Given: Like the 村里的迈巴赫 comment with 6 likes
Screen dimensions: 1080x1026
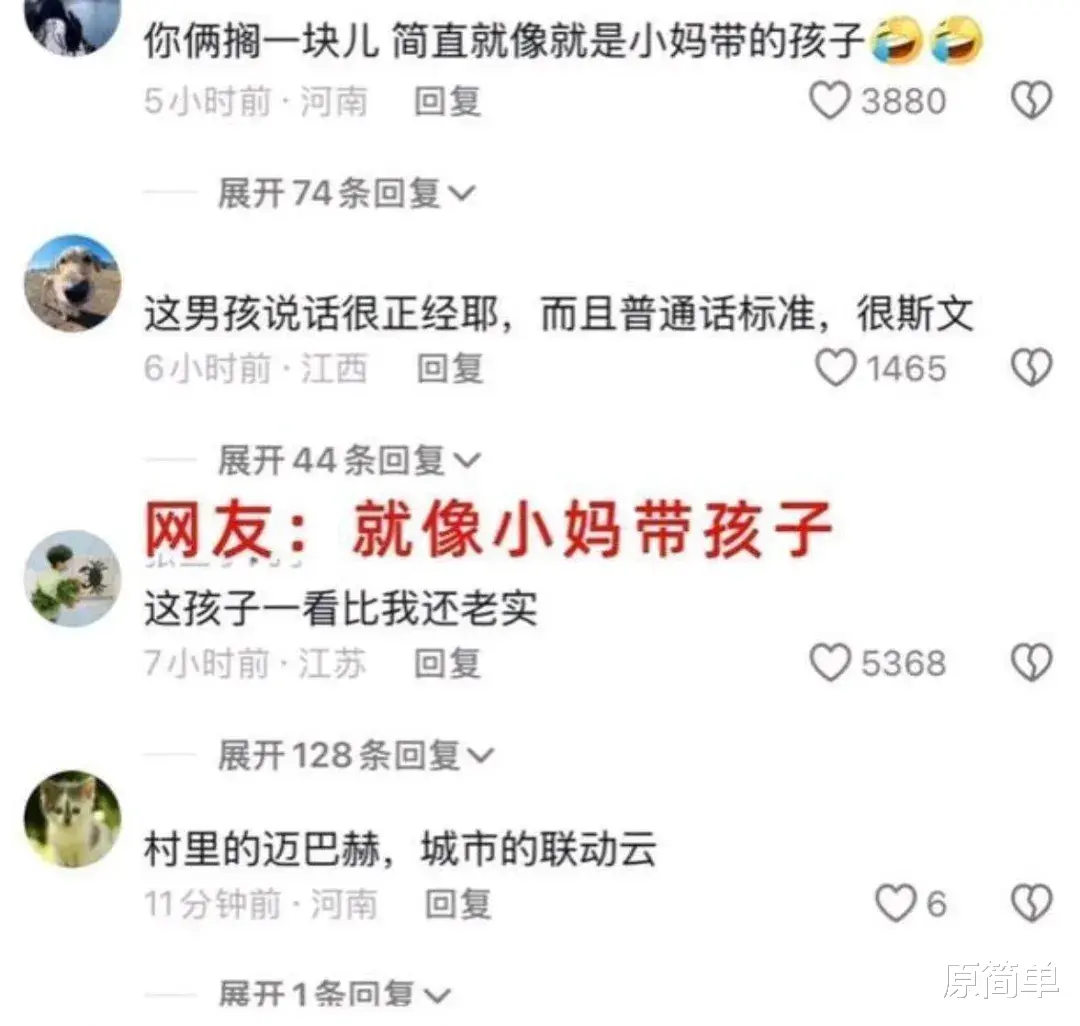Looking at the screenshot, I should [x=896, y=903].
